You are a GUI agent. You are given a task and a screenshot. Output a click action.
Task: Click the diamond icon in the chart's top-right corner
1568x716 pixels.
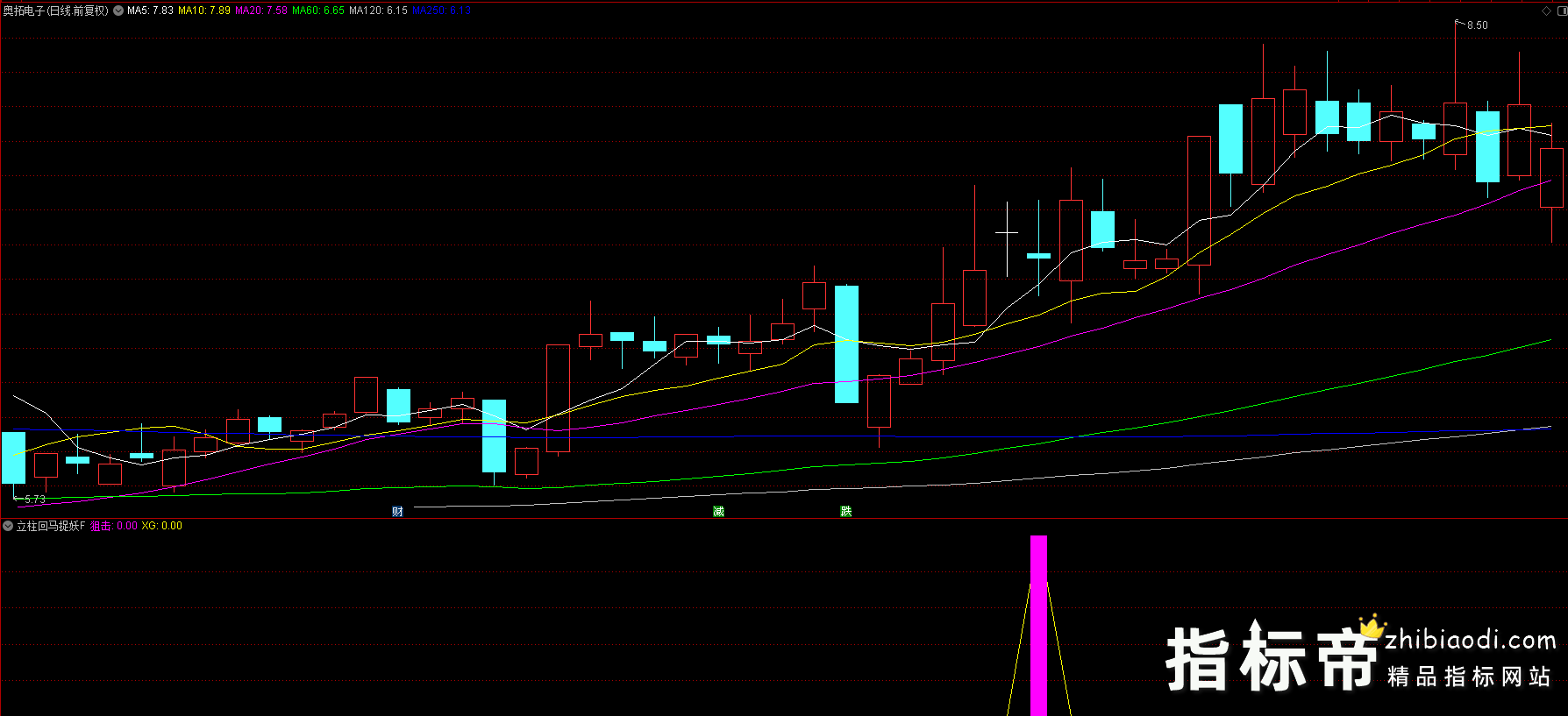pyautogui.click(x=1546, y=11)
